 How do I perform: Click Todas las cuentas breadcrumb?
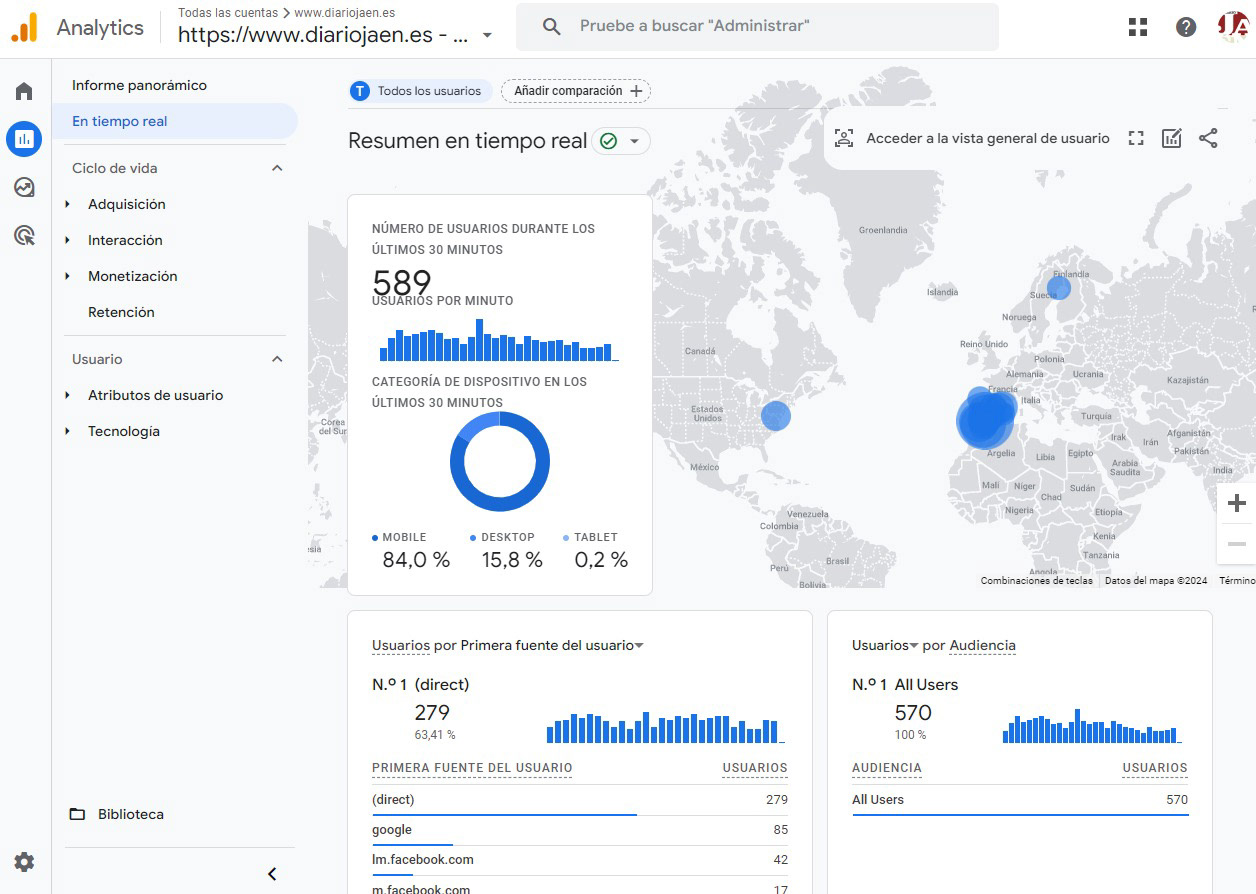tap(229, 13)
